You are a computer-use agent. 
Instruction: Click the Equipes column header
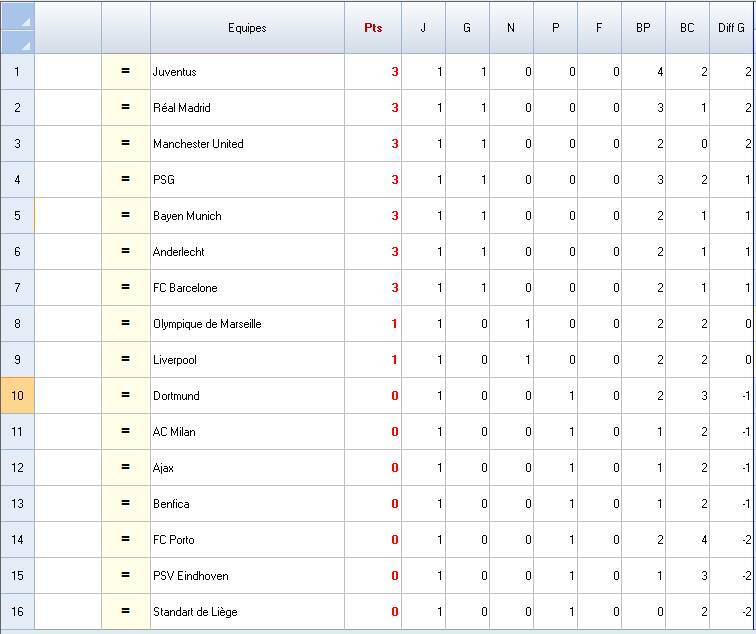click(x=247, y=28)
